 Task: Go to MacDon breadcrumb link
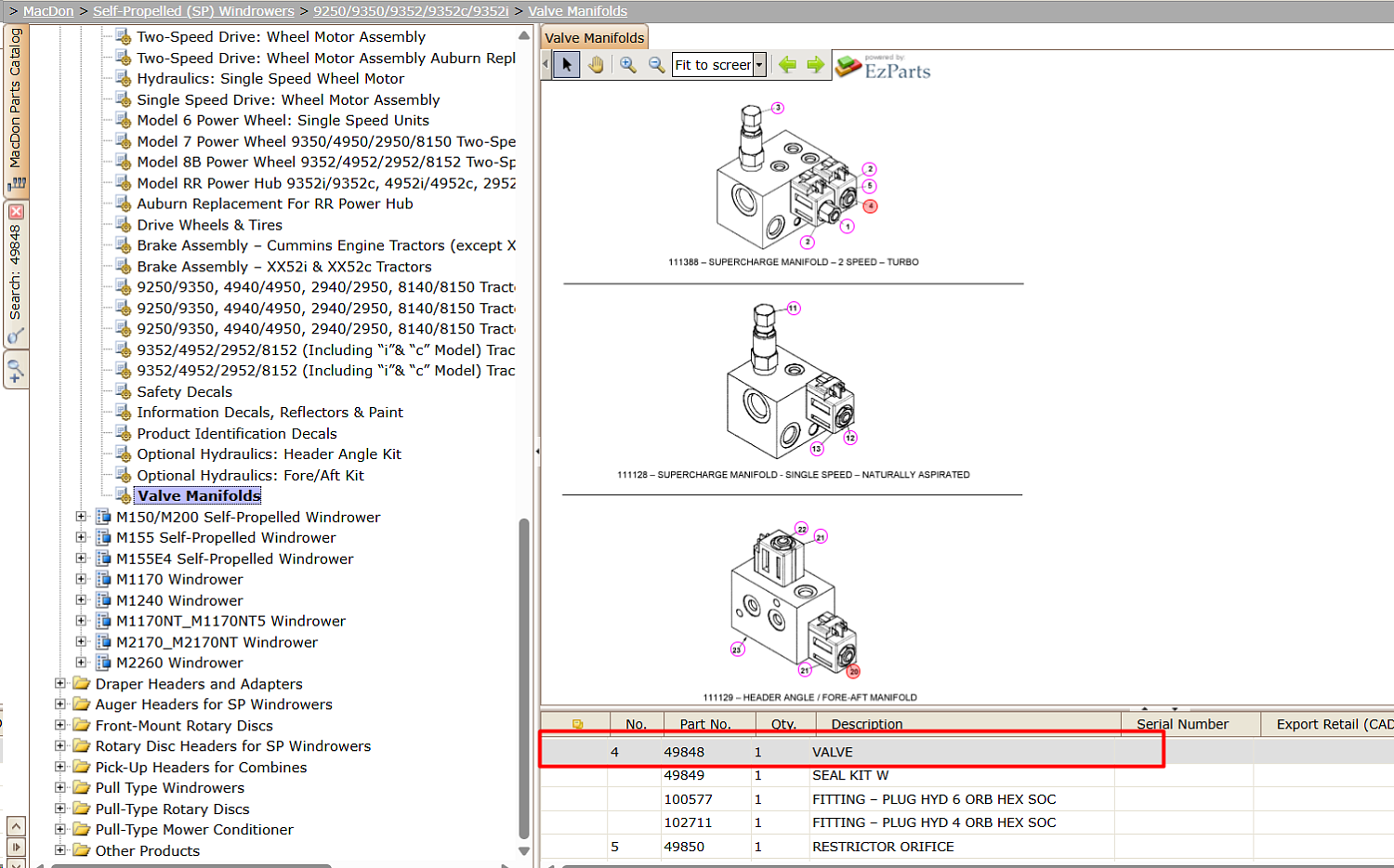click(x=48, y=11)
